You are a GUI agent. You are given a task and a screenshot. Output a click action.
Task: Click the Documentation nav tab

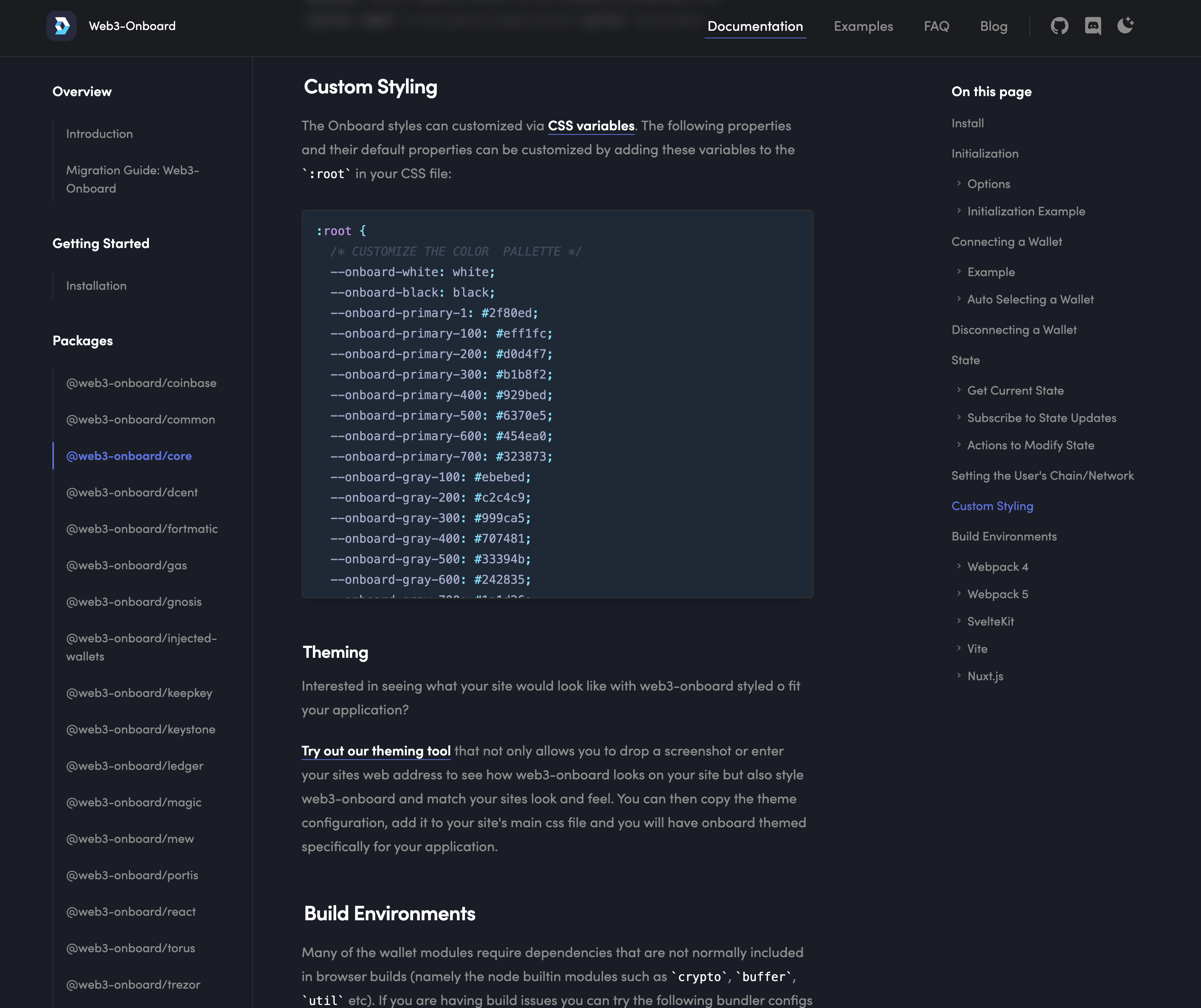(754, 26)
